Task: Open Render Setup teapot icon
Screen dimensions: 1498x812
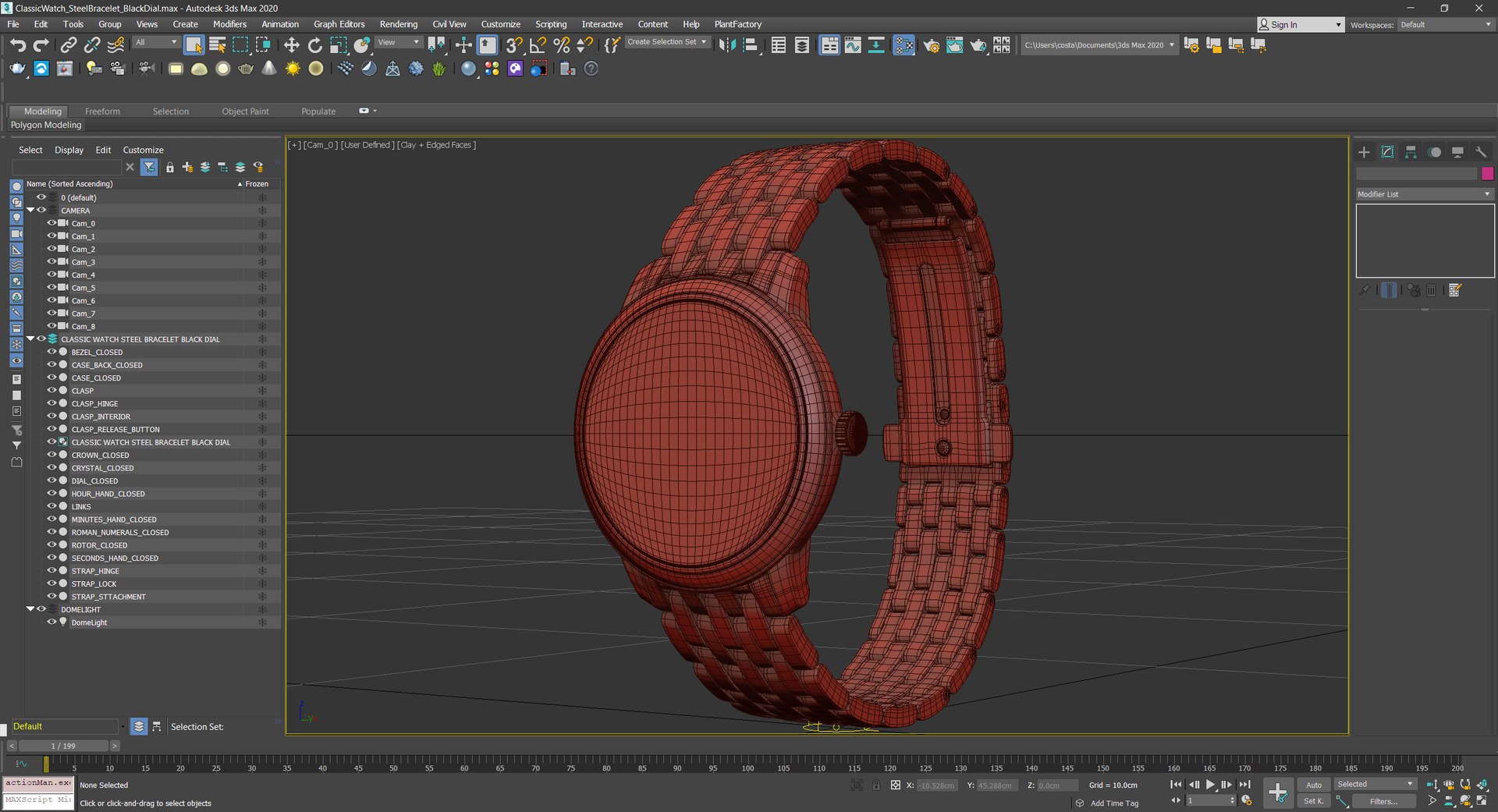Action: click(x=932, y=45)
